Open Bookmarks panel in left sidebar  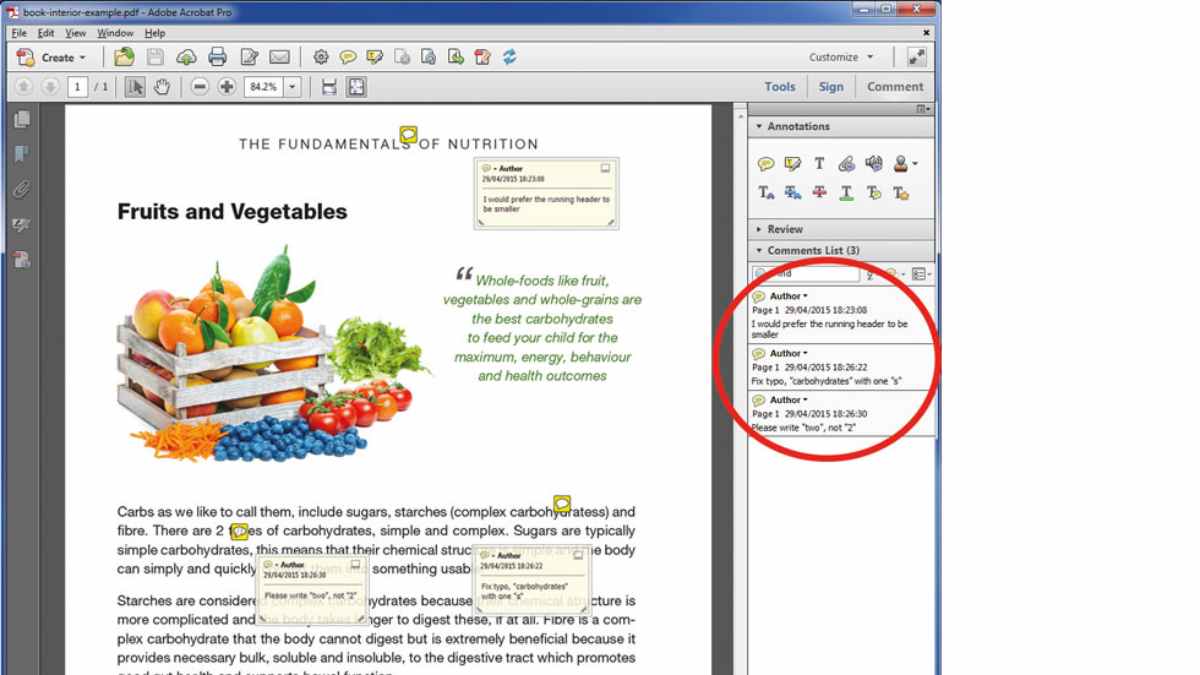coord(21,154)
